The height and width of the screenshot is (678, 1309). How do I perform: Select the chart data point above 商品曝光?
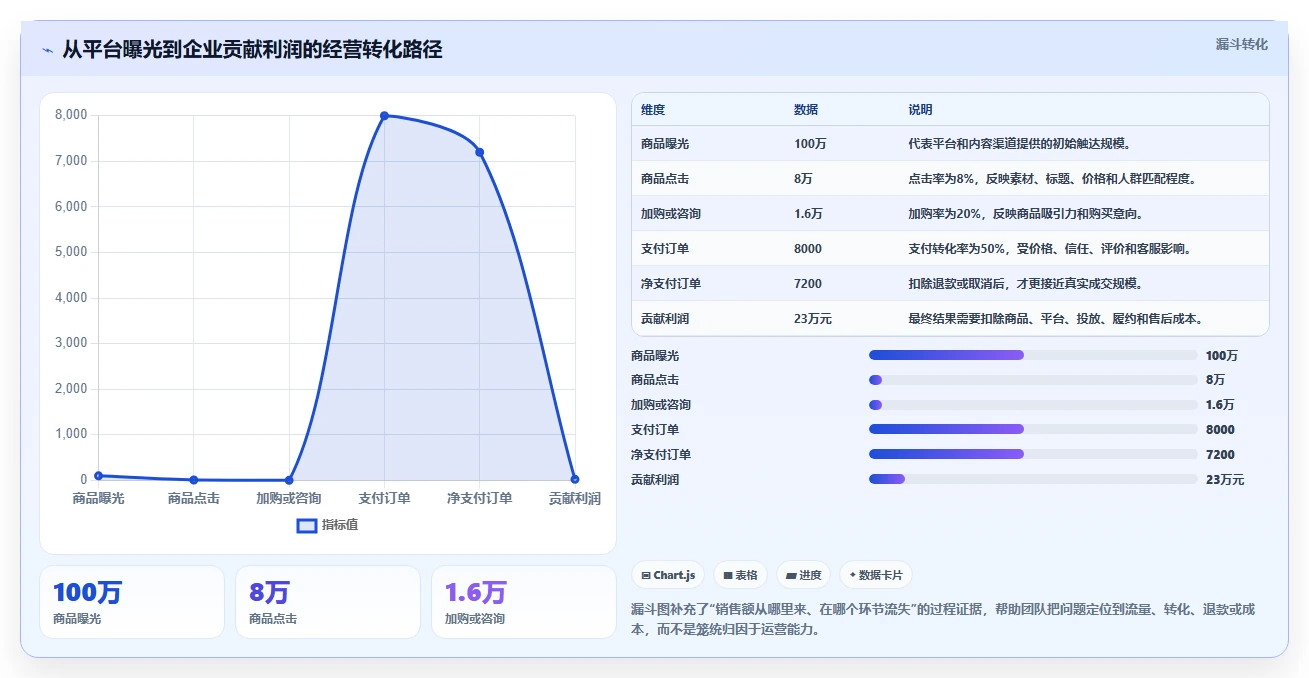98,475
